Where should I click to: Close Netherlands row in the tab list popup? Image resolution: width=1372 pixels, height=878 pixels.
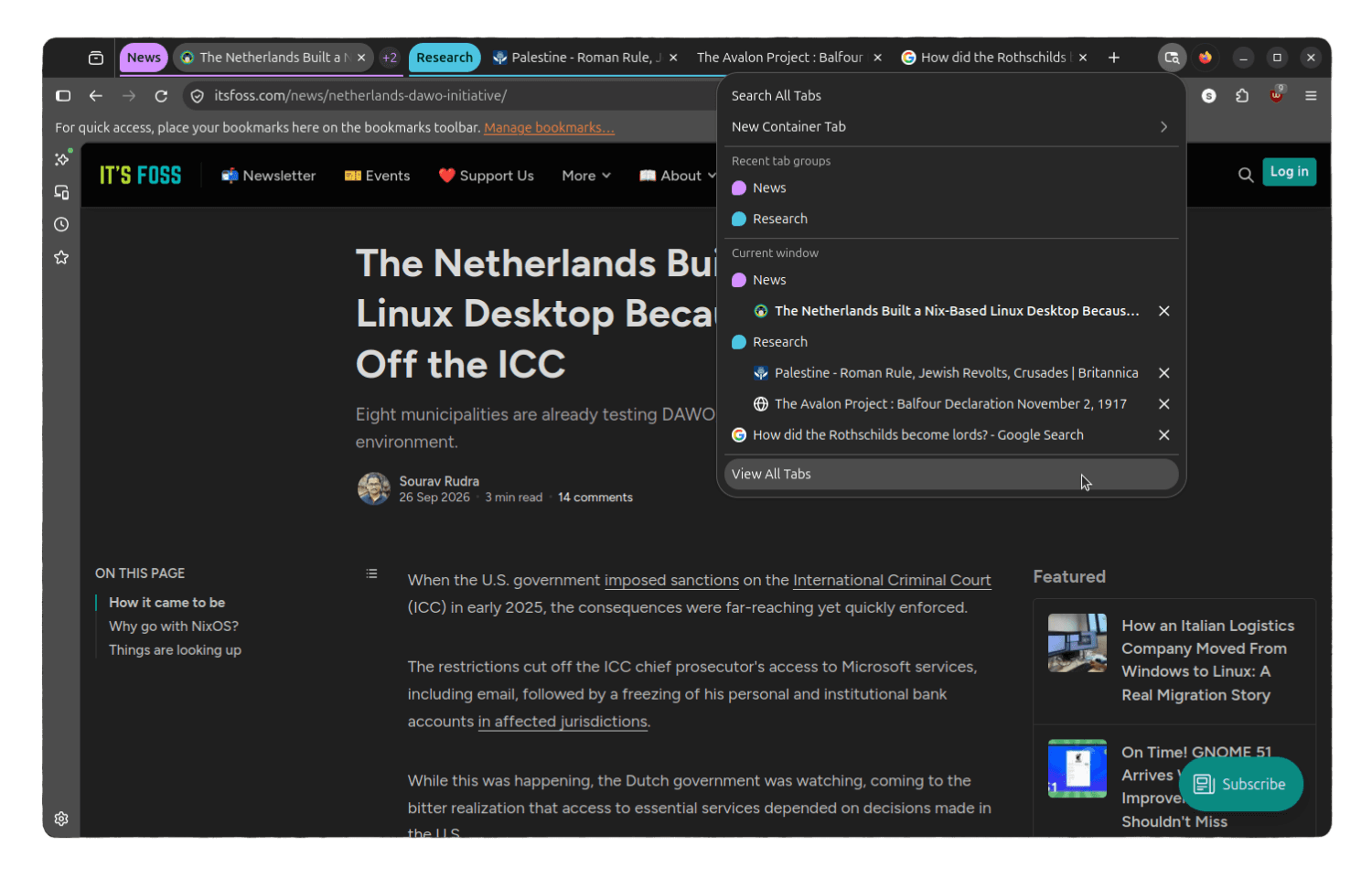point(1164,311)
